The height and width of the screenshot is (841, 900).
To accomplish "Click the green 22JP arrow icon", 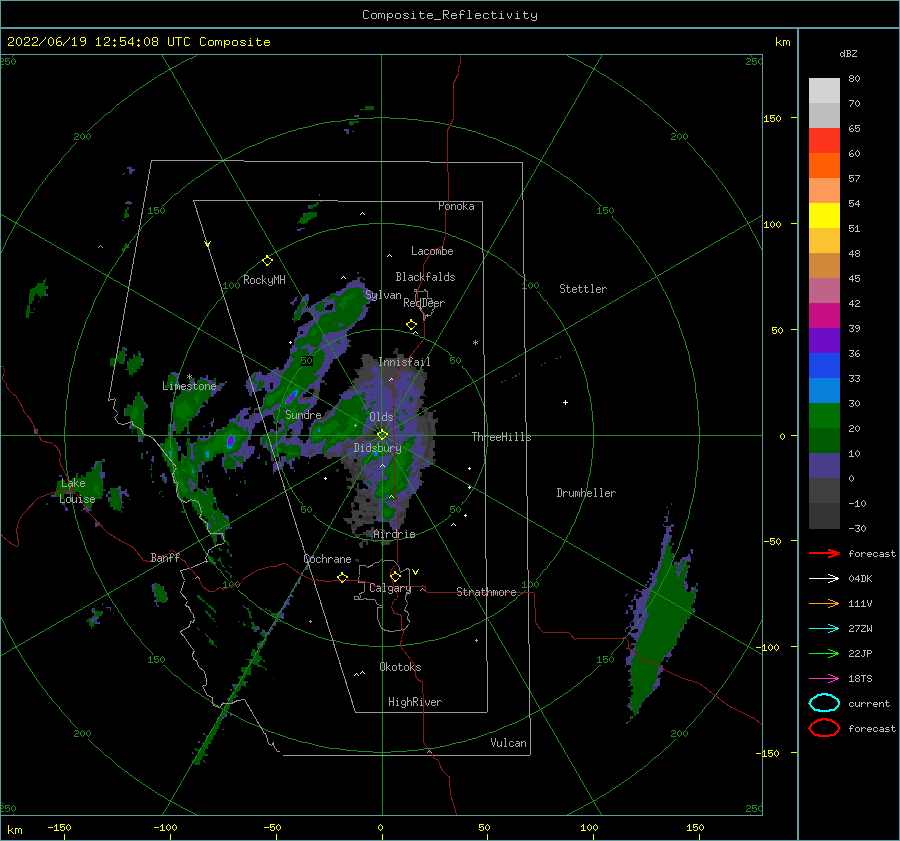I will coord(824,653).
